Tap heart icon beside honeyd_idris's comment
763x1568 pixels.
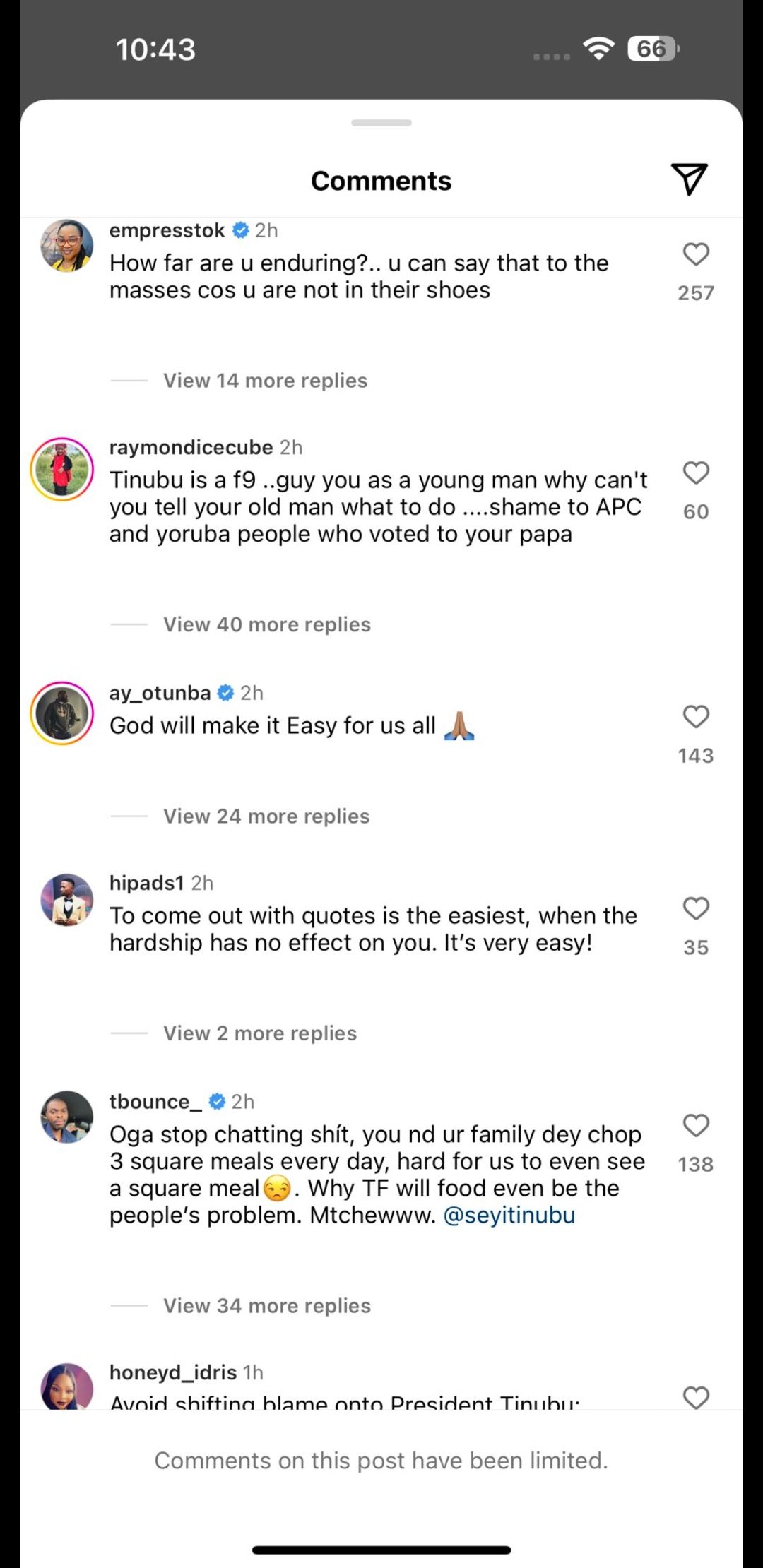(696, 1396)
